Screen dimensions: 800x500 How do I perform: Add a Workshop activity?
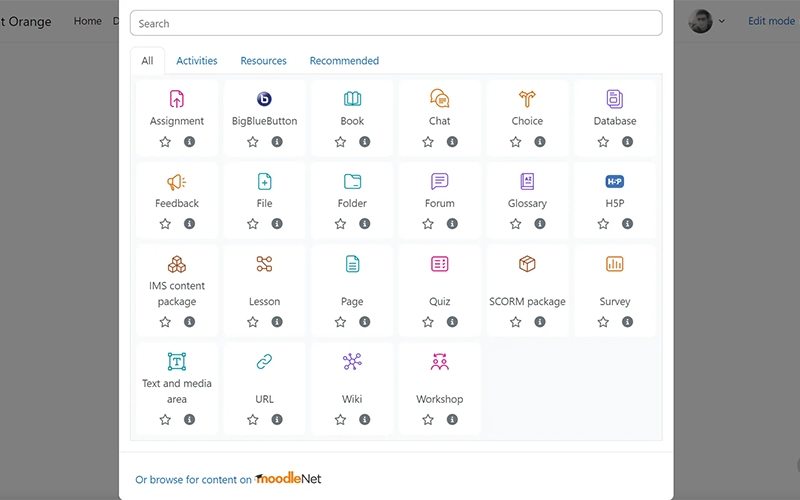440,362
